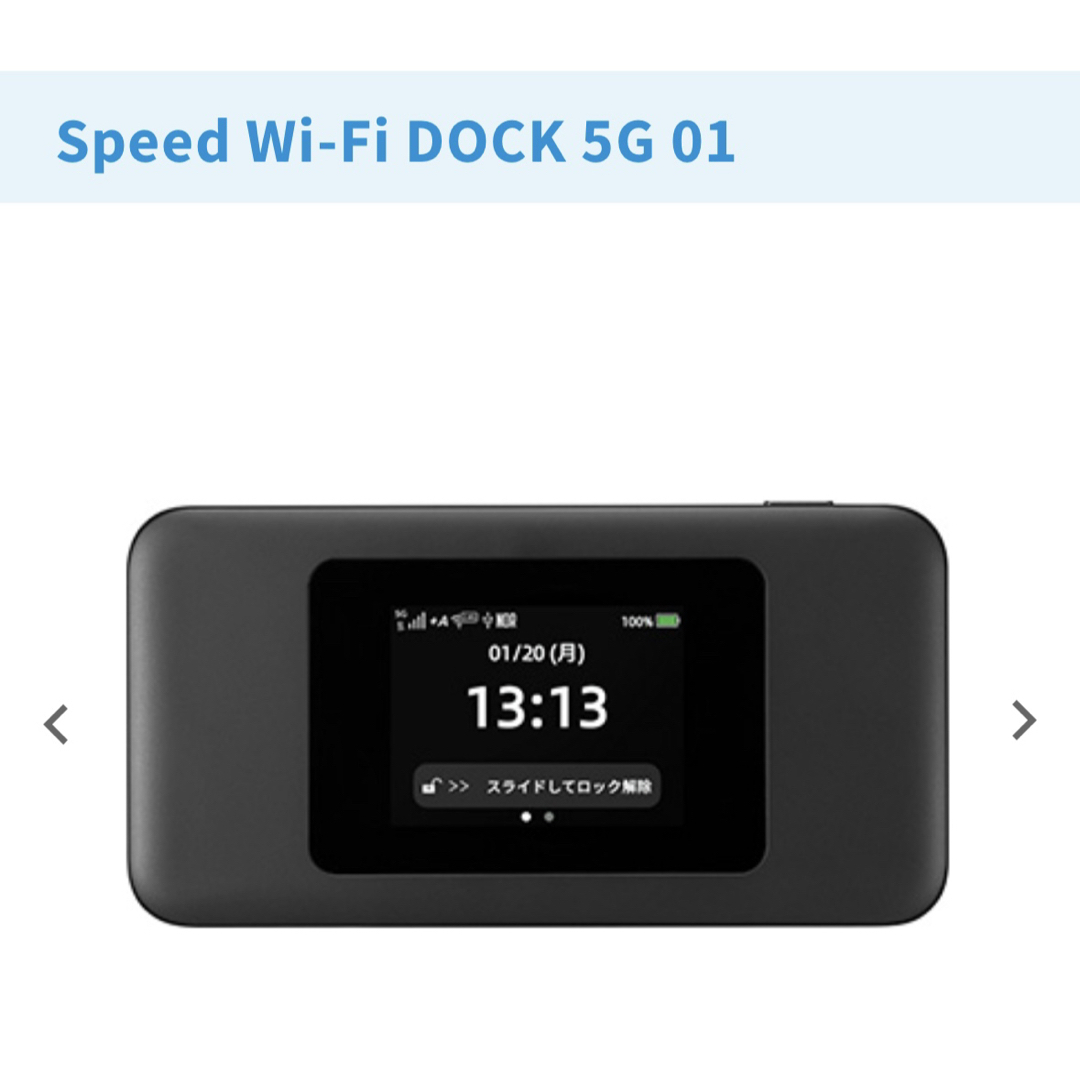Screen dimensions: 1080x1080
Task: Tap the slide-to-unlock bar text
Action: tap(569, 786)
